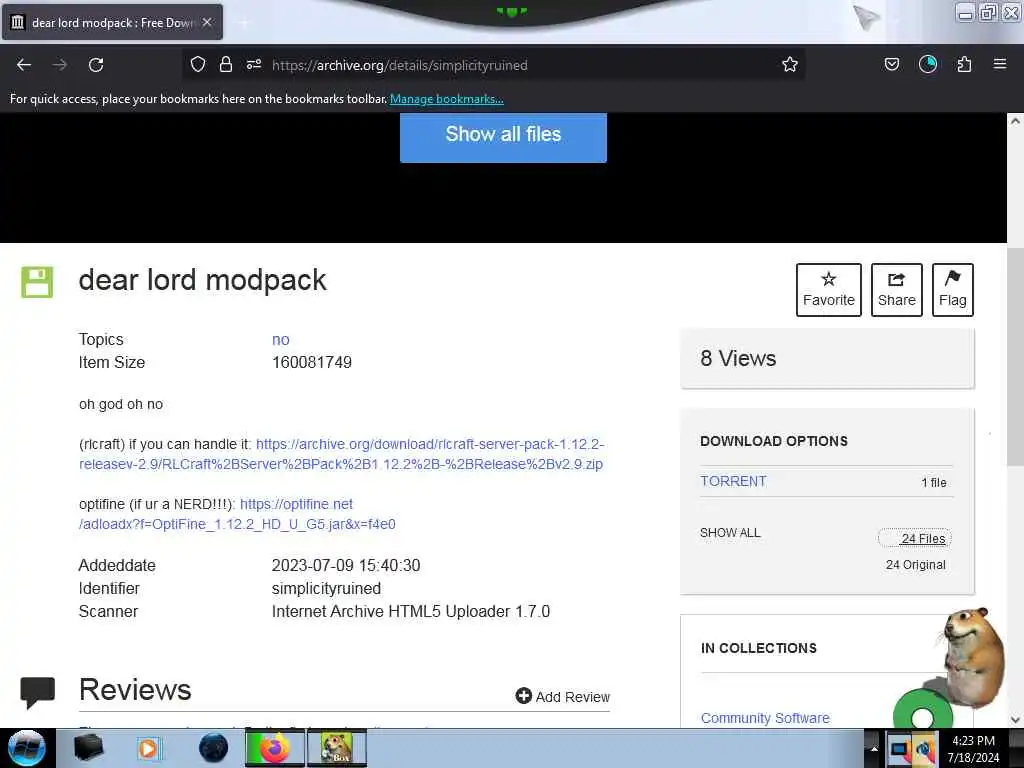Image resolution: width=1024 pixels, height=768 pixels.
Task: Open the Windows Start orb
Action: [27, 748]
